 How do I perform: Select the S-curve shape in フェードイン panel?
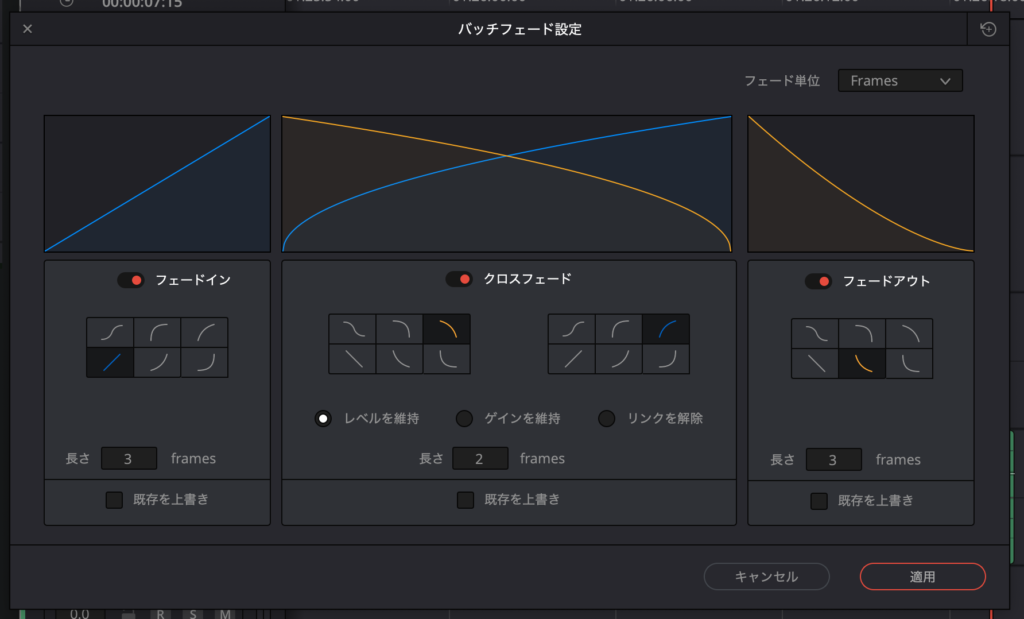pos(110,332)
